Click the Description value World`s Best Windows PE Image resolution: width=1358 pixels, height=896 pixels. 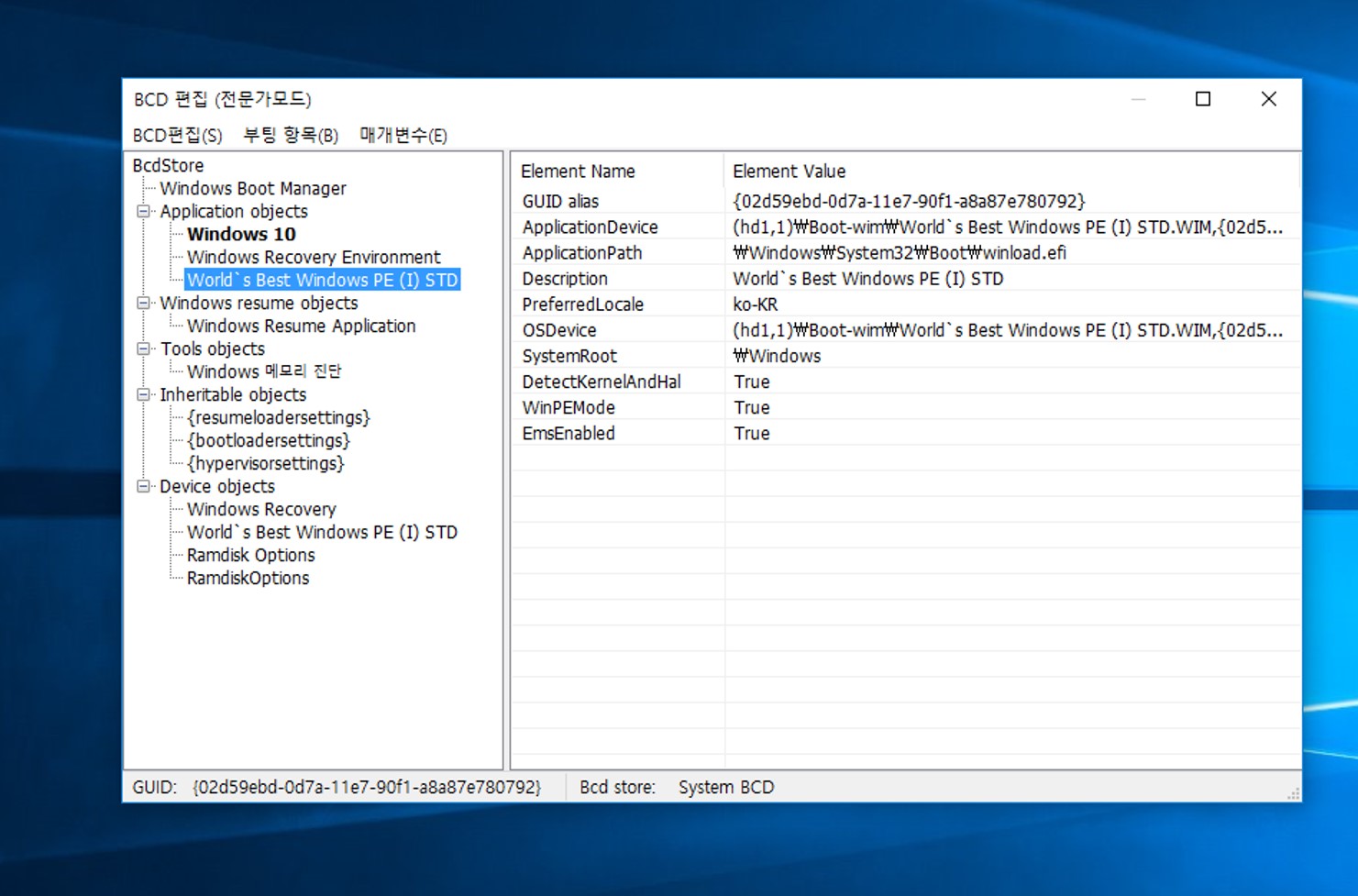tap(868, 279)
